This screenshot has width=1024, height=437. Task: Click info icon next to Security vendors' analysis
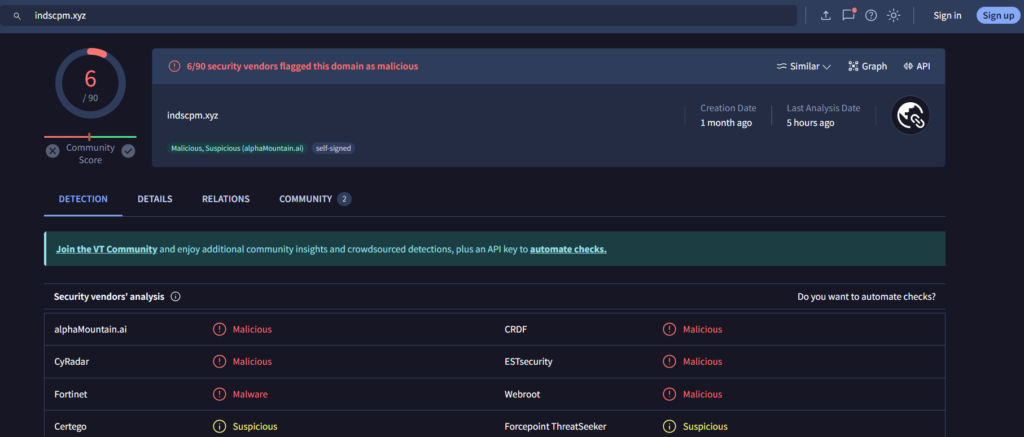tap(175, 297)
